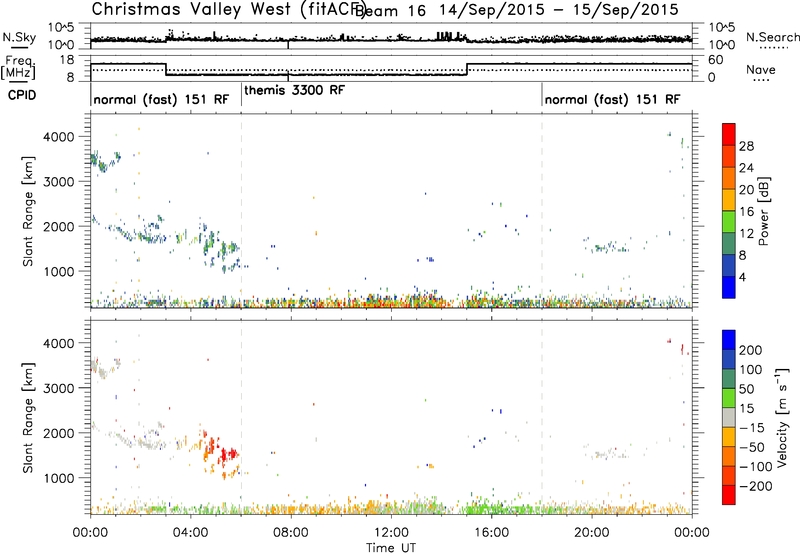Click the first "normal (fast) 151 RF" label at 00:00
The width and height of the screenshot is (800, 554).
[161, 99]
